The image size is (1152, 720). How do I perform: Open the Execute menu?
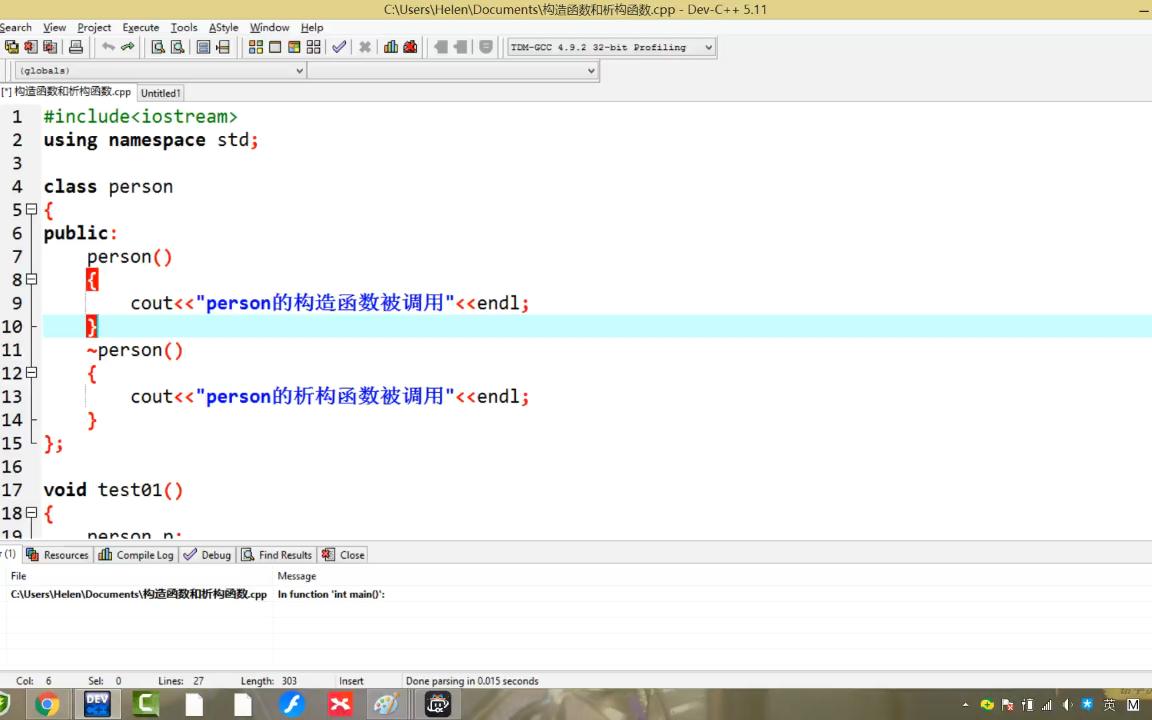coord(140,27)
